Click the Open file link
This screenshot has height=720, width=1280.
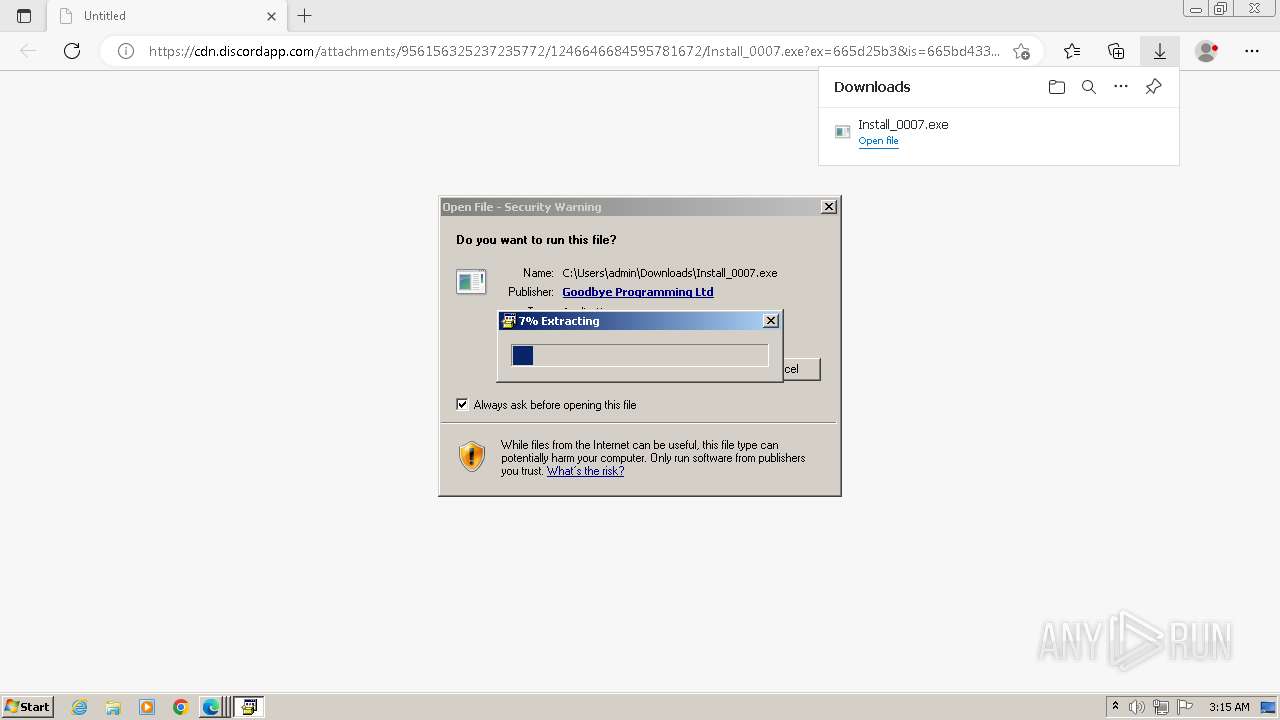(x=878, y=141)
